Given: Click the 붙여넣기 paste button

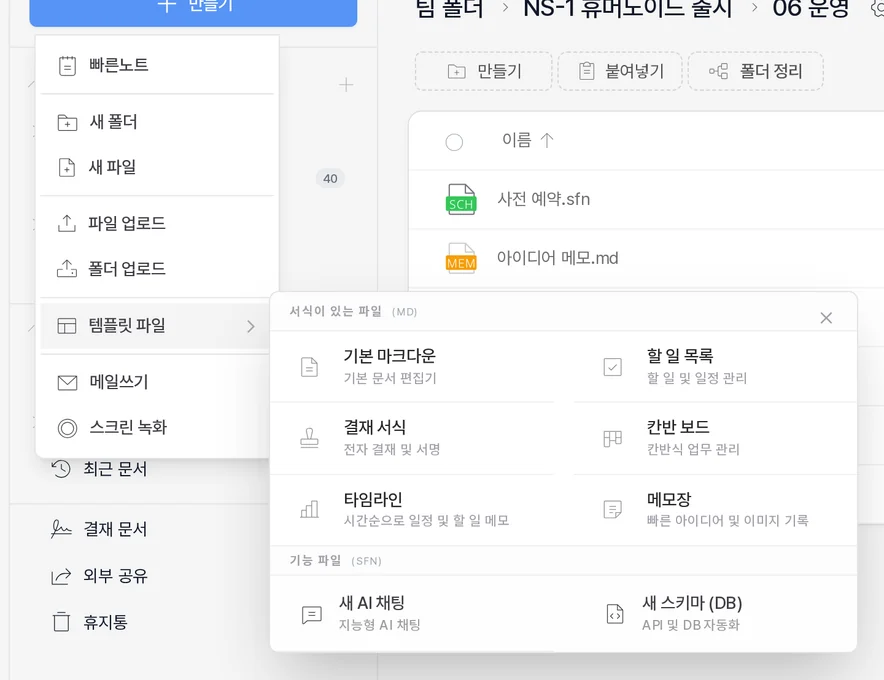Looking at the screenshot, I should pyautogui.click(x=620, y=71).
